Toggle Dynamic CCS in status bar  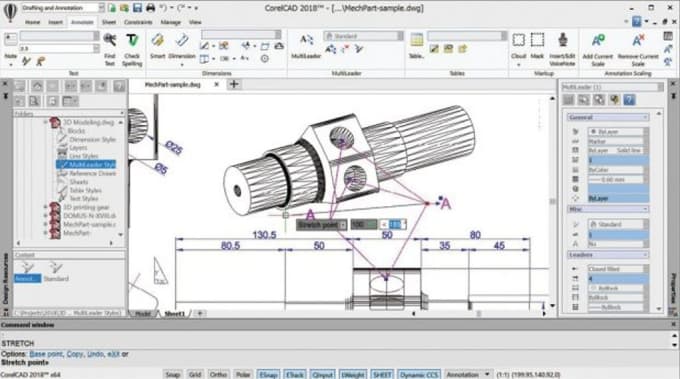[x=418, y=374]
